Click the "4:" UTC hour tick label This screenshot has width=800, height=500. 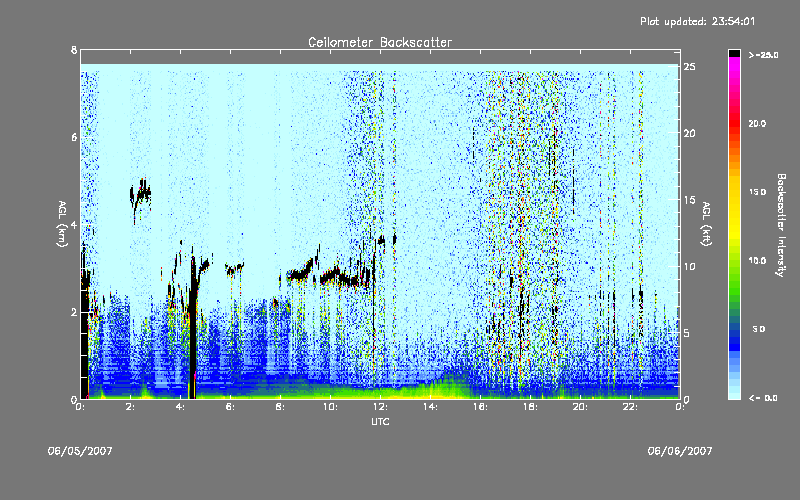181,407
